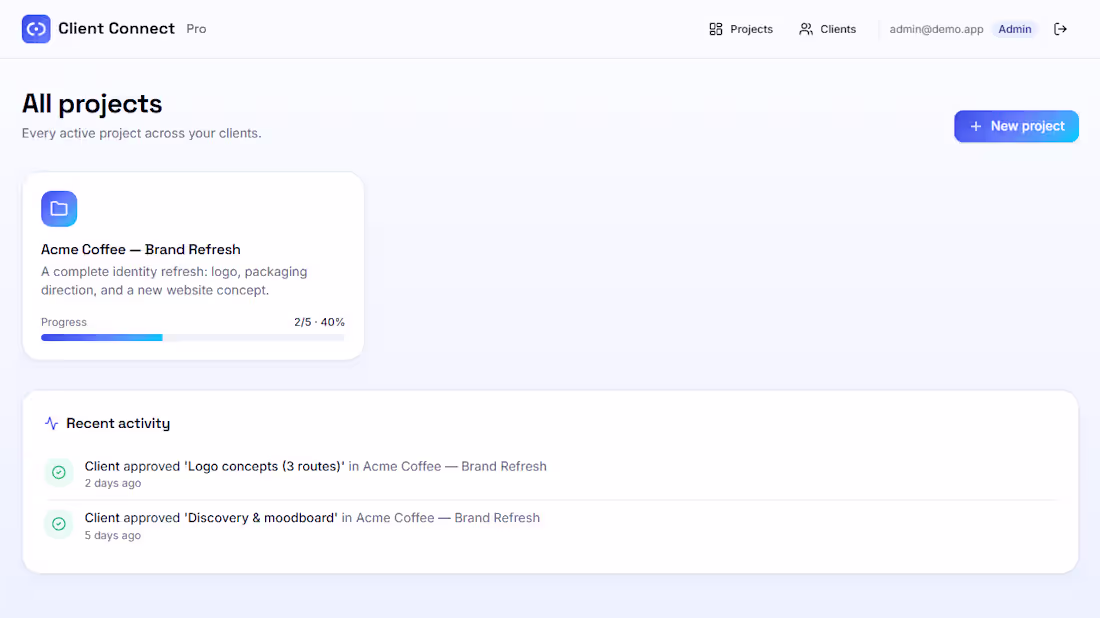Open the Acme Coffee — Brand Refresh project card
Screen dimensions: 1100x618
tap(192, 265)
